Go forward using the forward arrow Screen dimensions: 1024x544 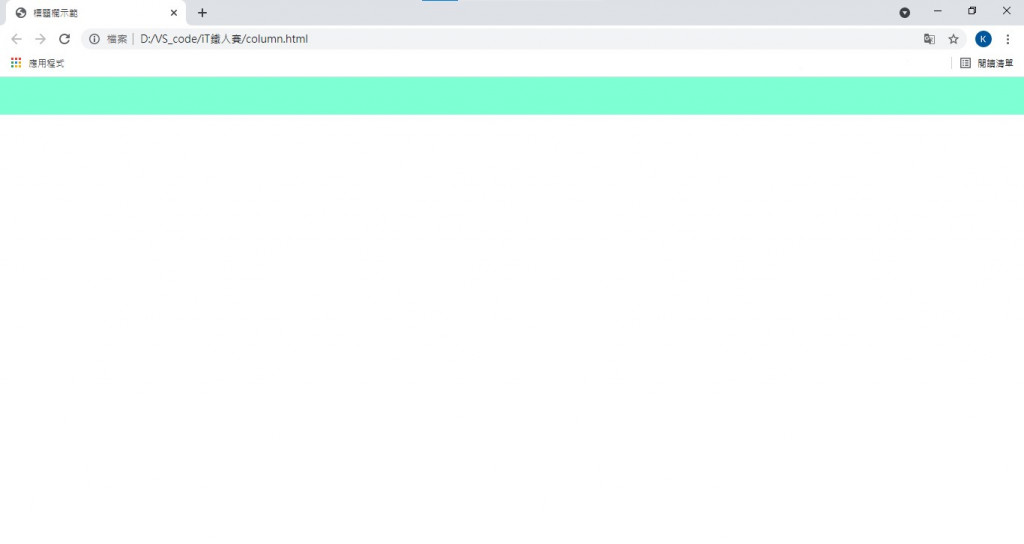coord(40,39)
